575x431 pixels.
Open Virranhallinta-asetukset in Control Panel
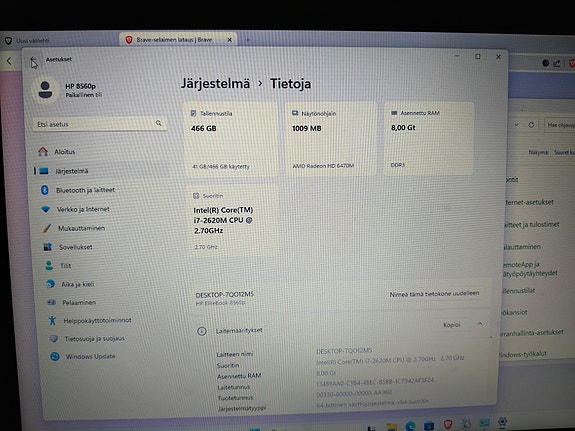click(532, 333)
